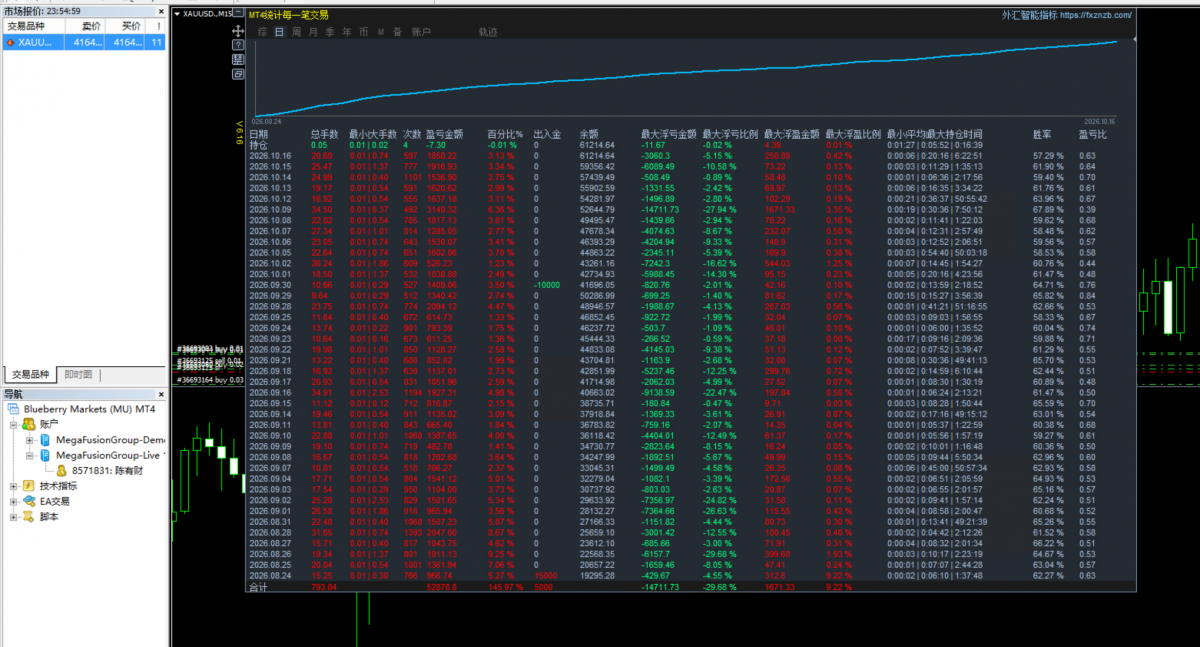Open the XAUUSD chart title dropdown arrow

pyautogui.click(x=177, y=15)
